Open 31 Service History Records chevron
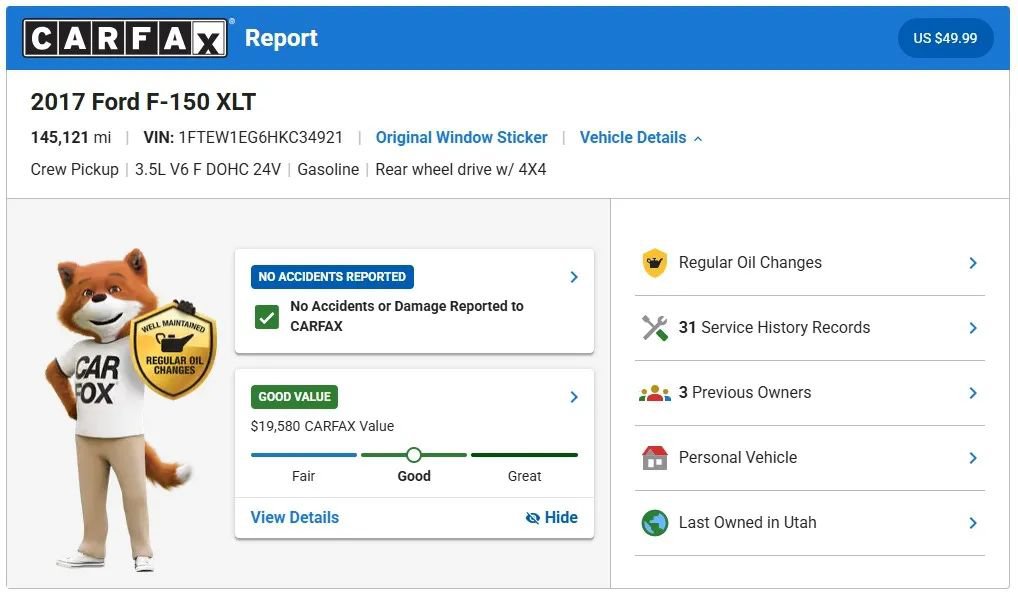Viewport: 1018px width, 593px height. [973, 328]
